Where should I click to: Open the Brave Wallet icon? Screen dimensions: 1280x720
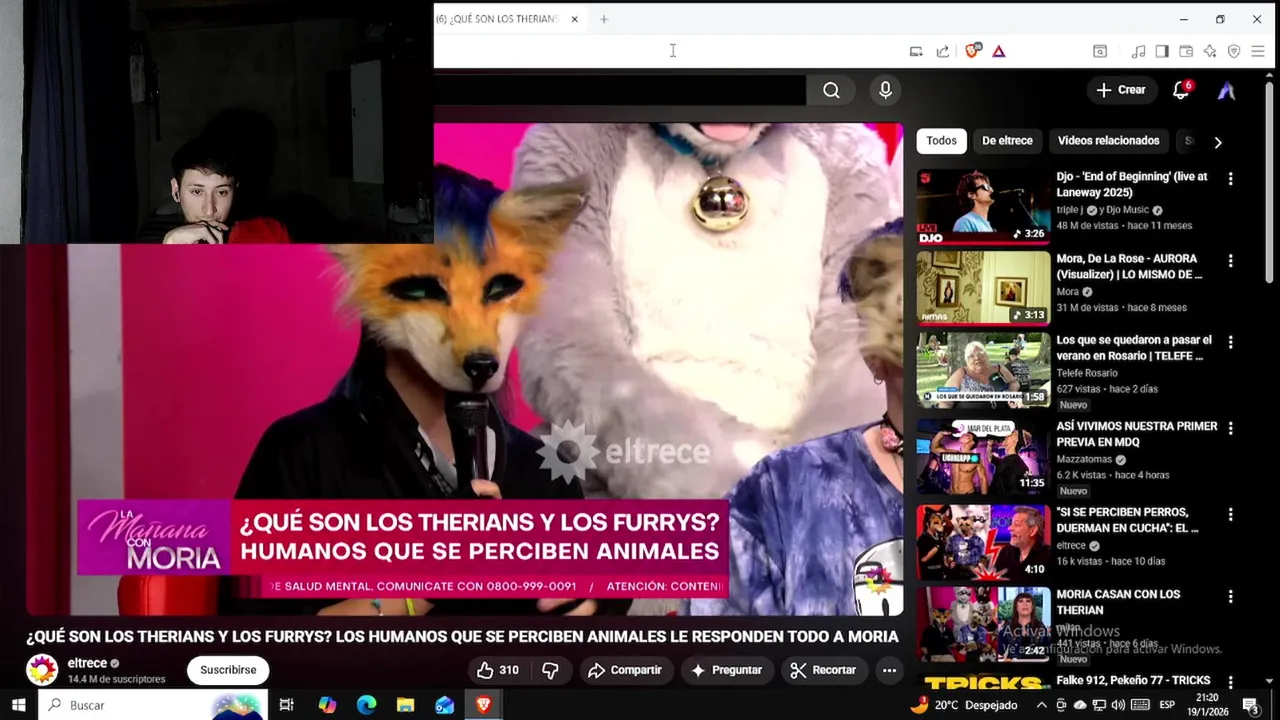click(1186, 51)
